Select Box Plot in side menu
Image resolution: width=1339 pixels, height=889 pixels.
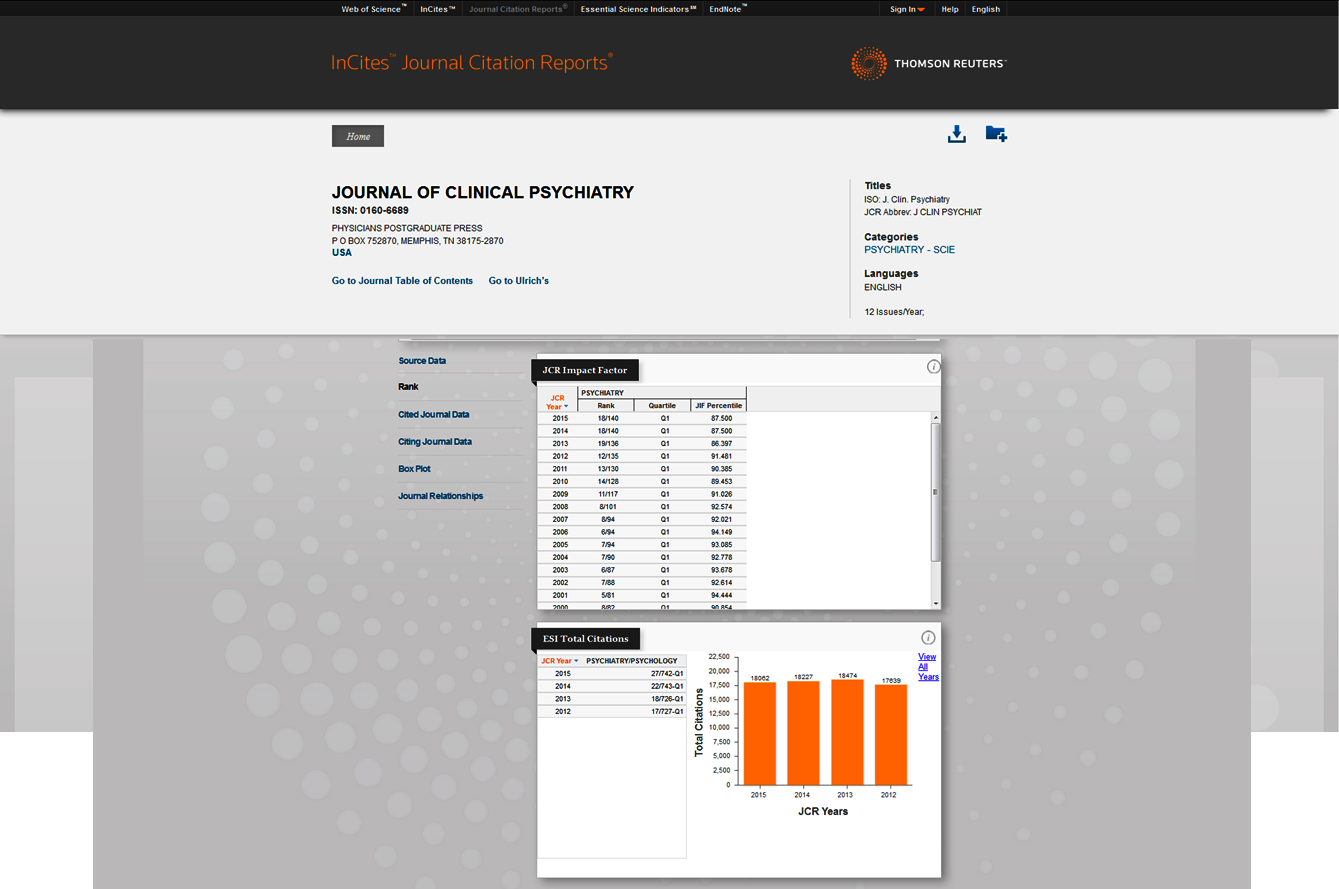414,468
